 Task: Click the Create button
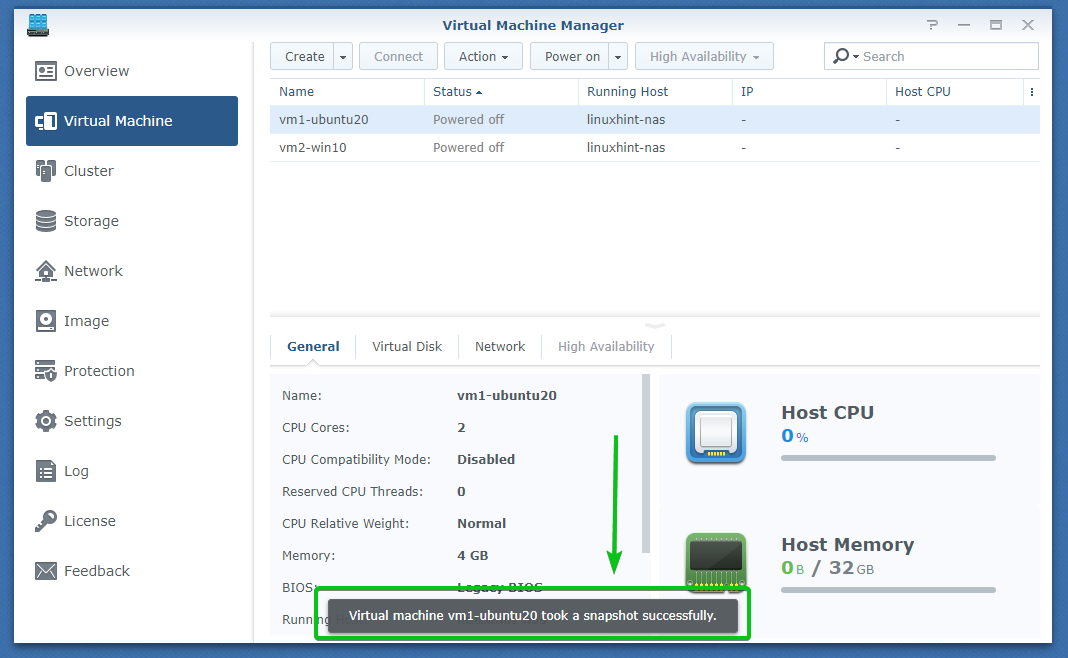[304, 57]
